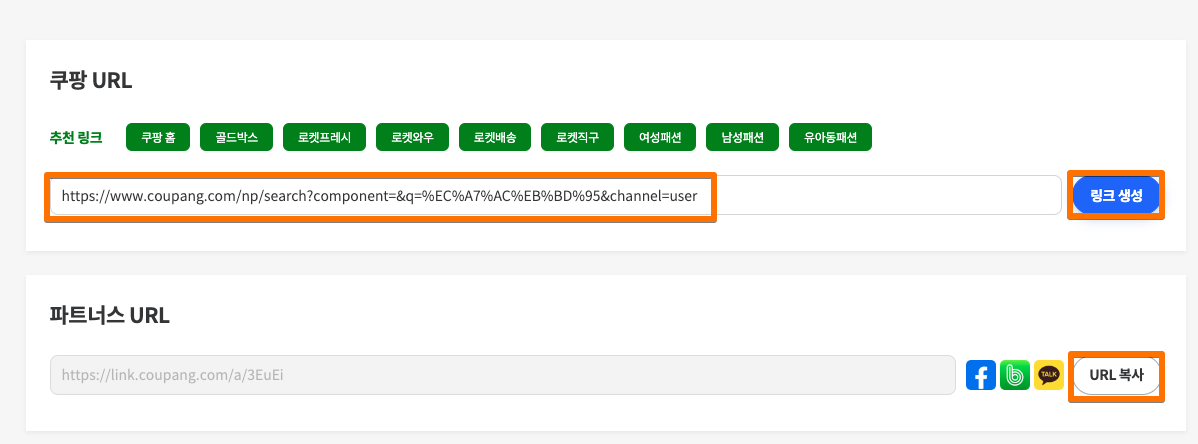
Task: Choose the 로켓배송 recommended link
Action: tap(495, 138)
